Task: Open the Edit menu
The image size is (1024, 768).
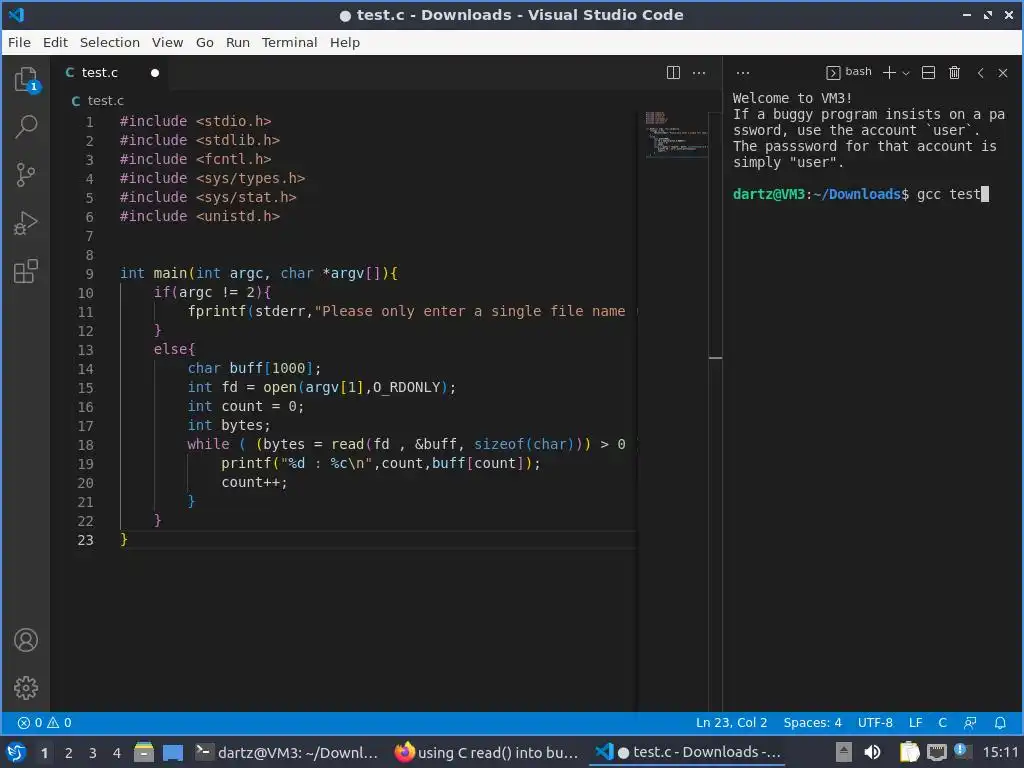Action: click(x=56, y=42)
